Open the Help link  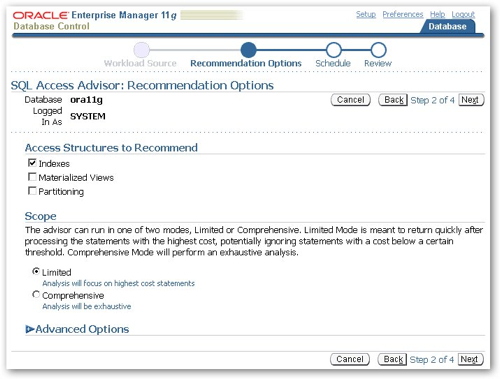(437, 14)
